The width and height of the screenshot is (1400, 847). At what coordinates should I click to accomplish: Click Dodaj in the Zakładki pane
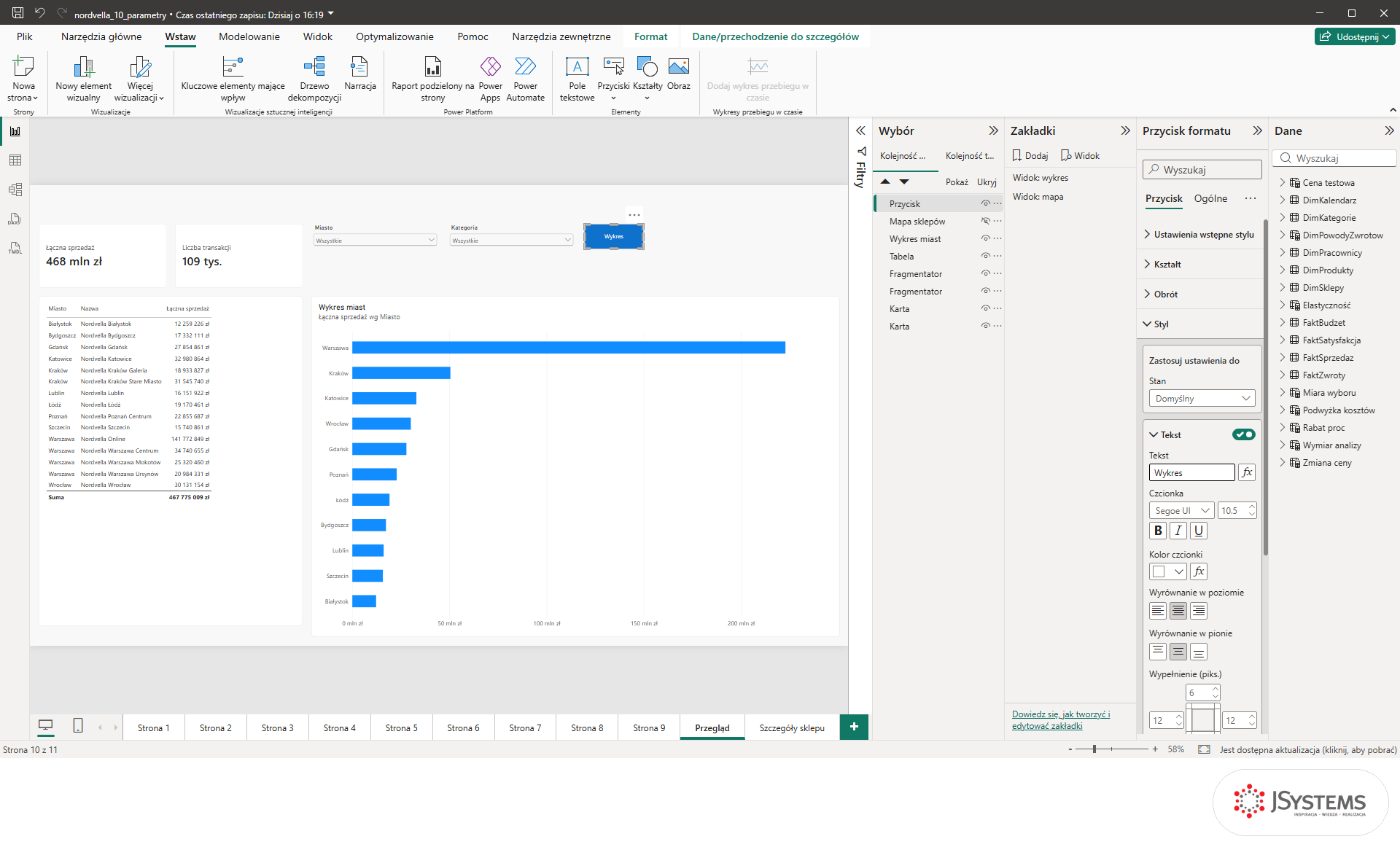coord(1030,155)
